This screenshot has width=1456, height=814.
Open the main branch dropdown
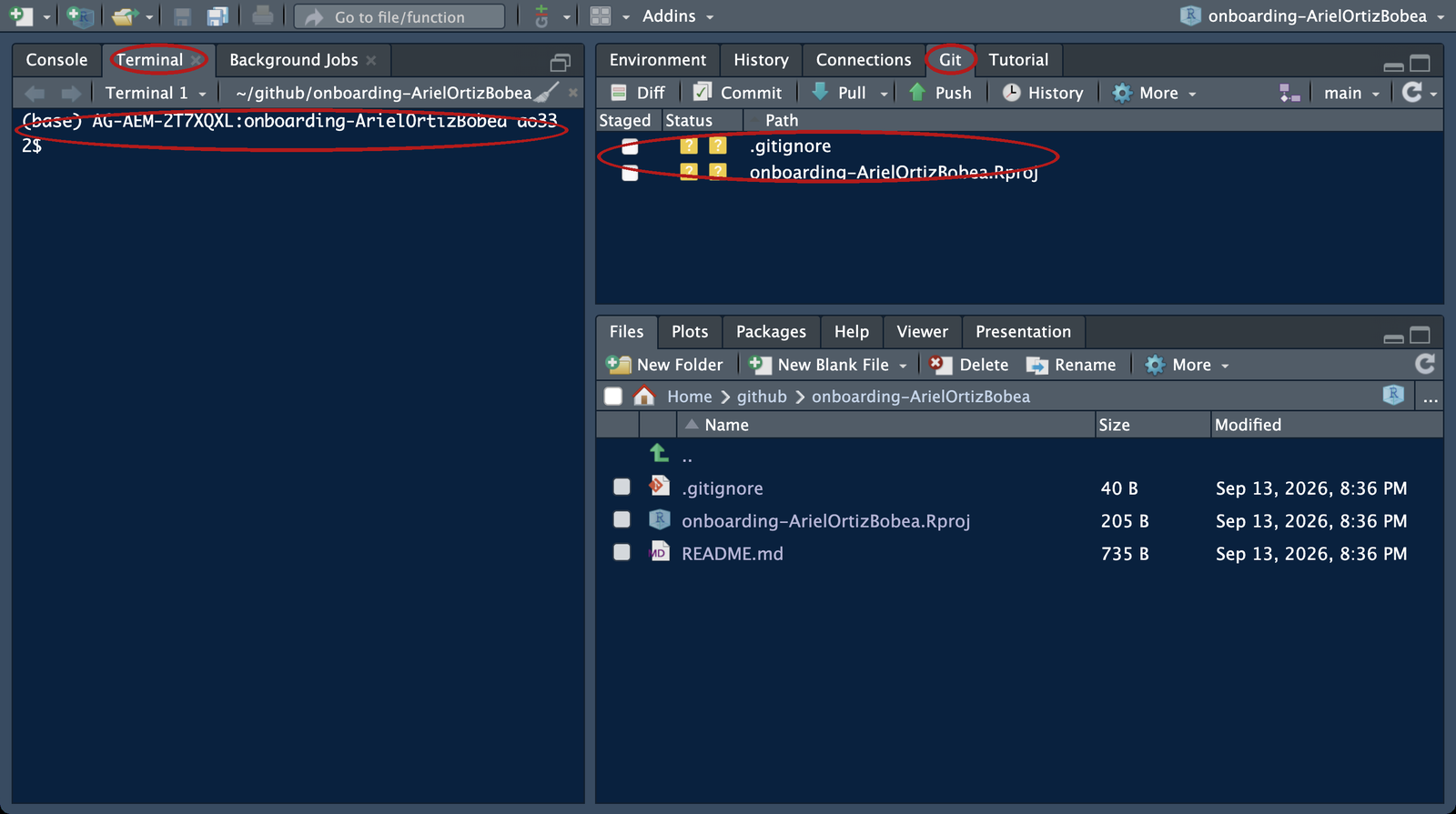[x=1351, y=93]
